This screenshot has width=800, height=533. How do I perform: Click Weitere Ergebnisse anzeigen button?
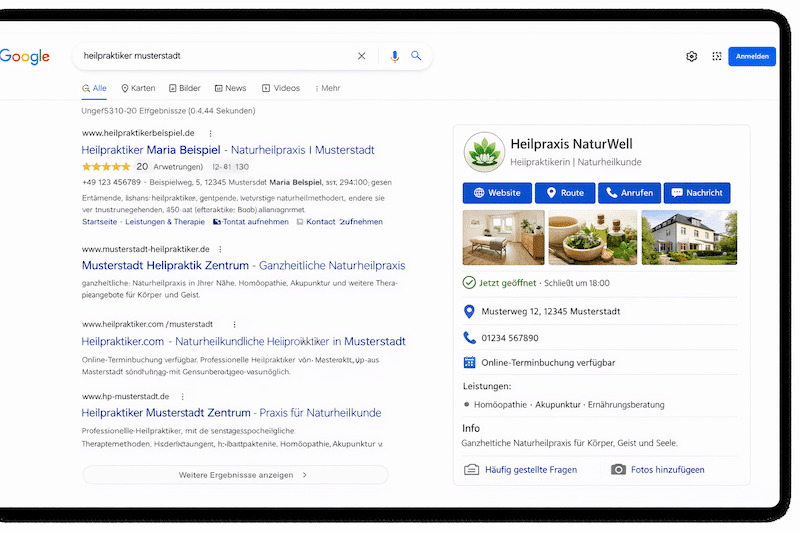(x=235, y=475)
